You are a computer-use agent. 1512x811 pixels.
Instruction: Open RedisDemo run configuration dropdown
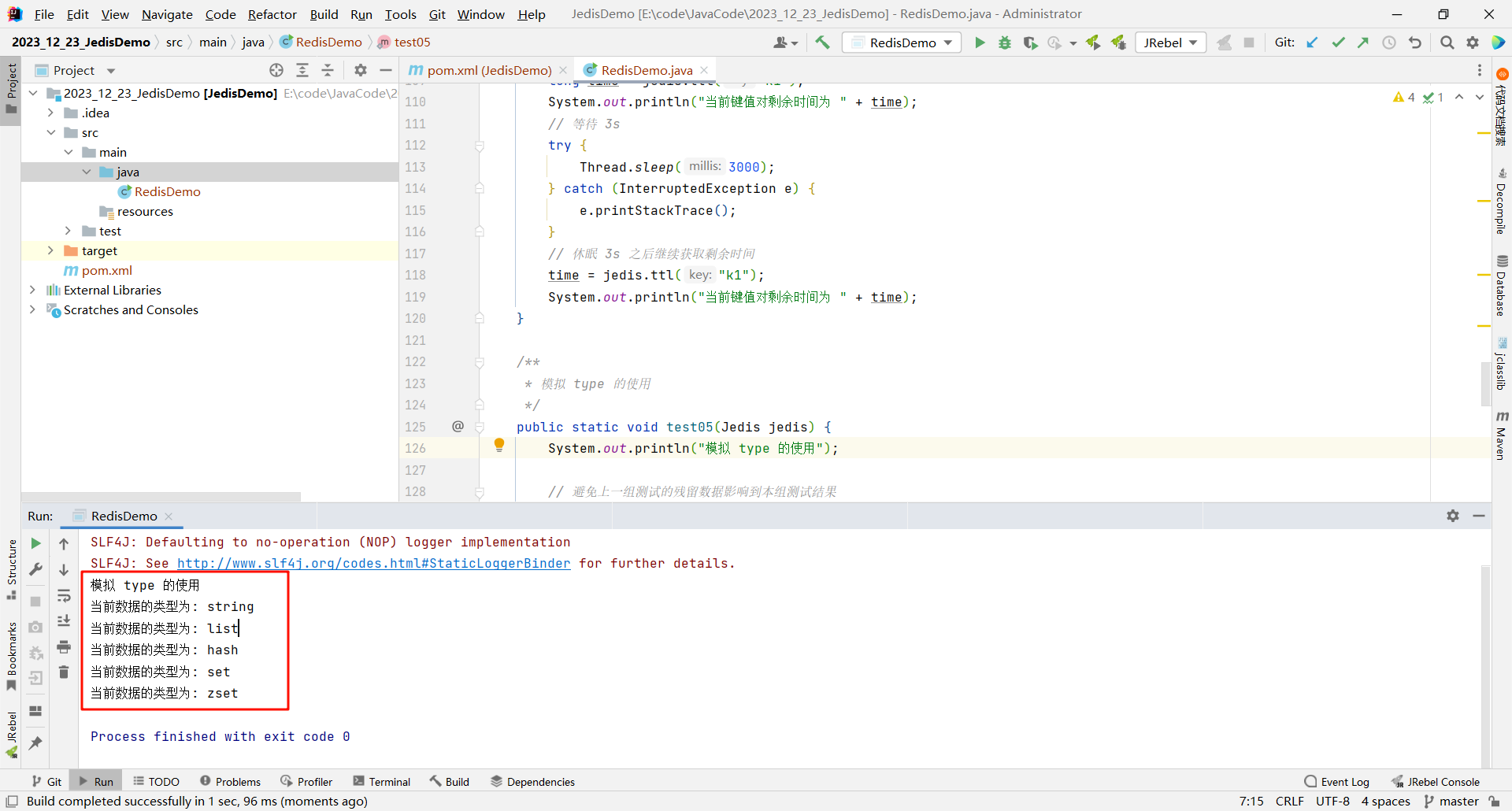pyautogui.click(x=902, y=43)
